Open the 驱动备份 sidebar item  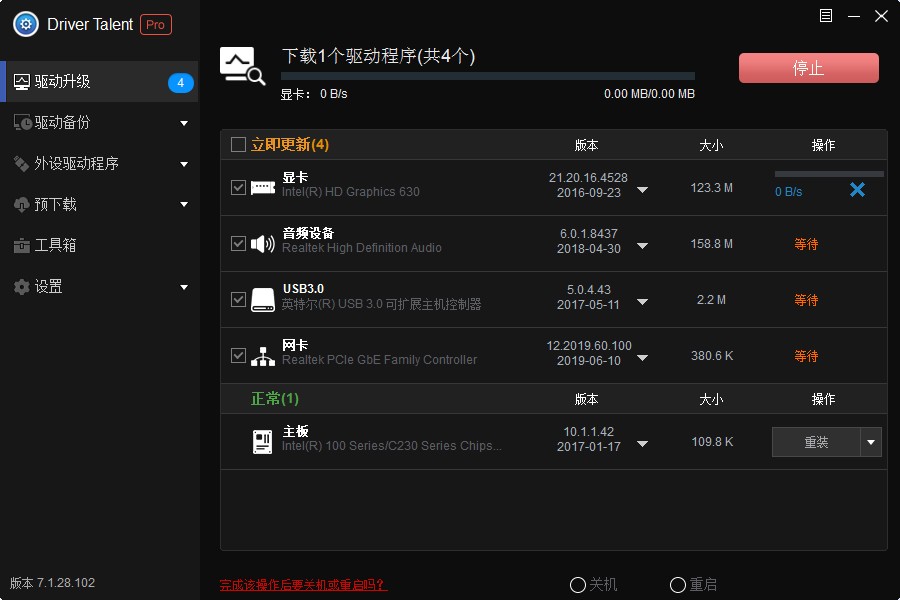pos(99,122)
